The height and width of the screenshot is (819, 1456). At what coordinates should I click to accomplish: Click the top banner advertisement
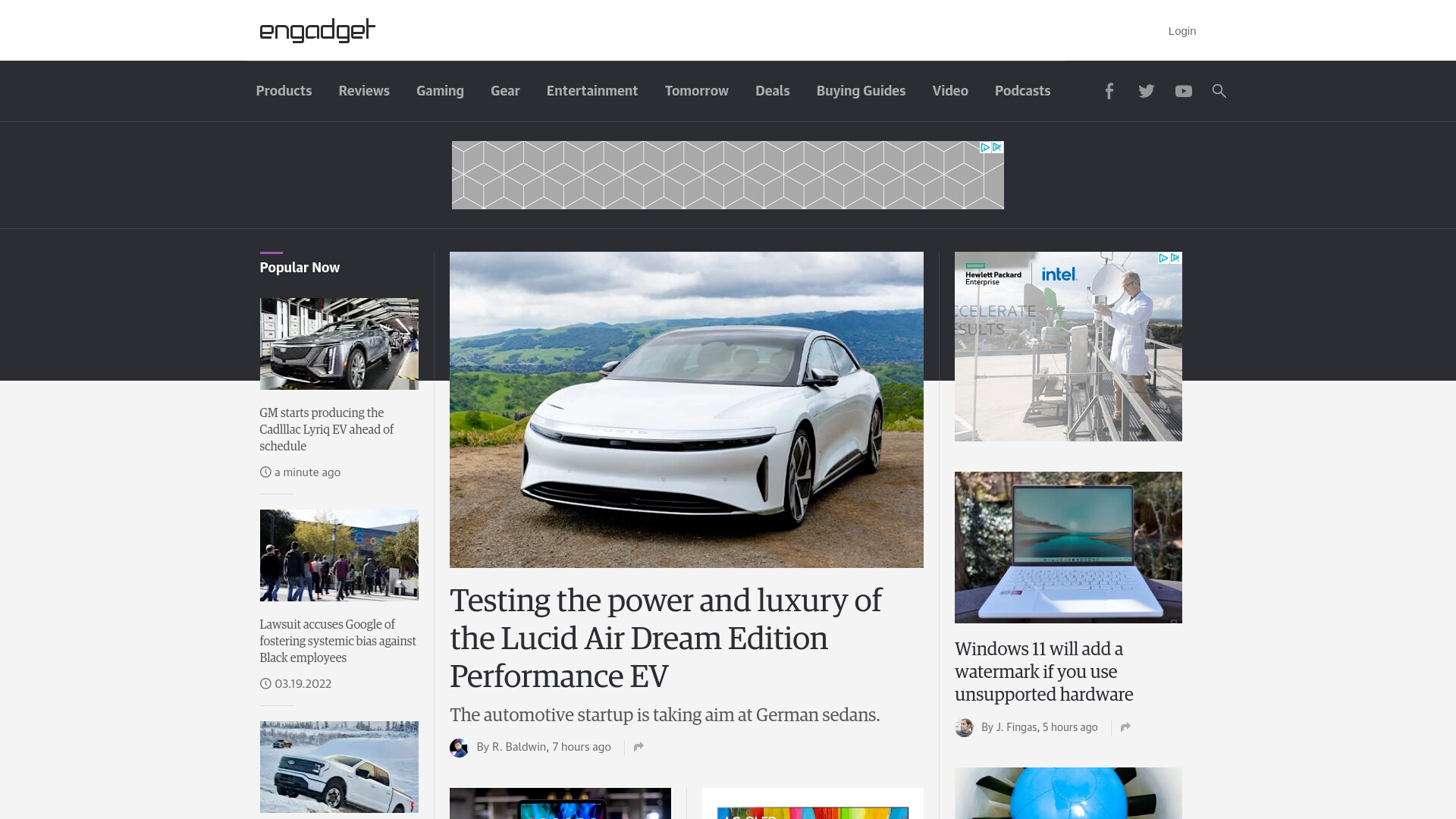coord(727,175)
